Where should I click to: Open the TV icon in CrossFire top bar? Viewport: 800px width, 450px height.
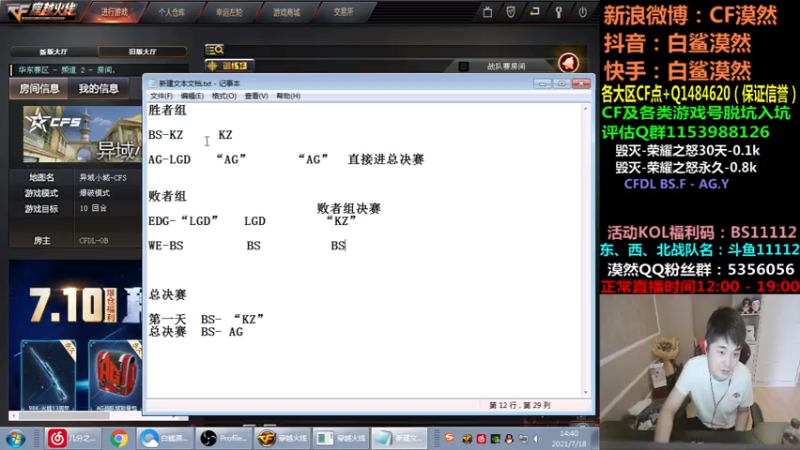coord(487,12)
